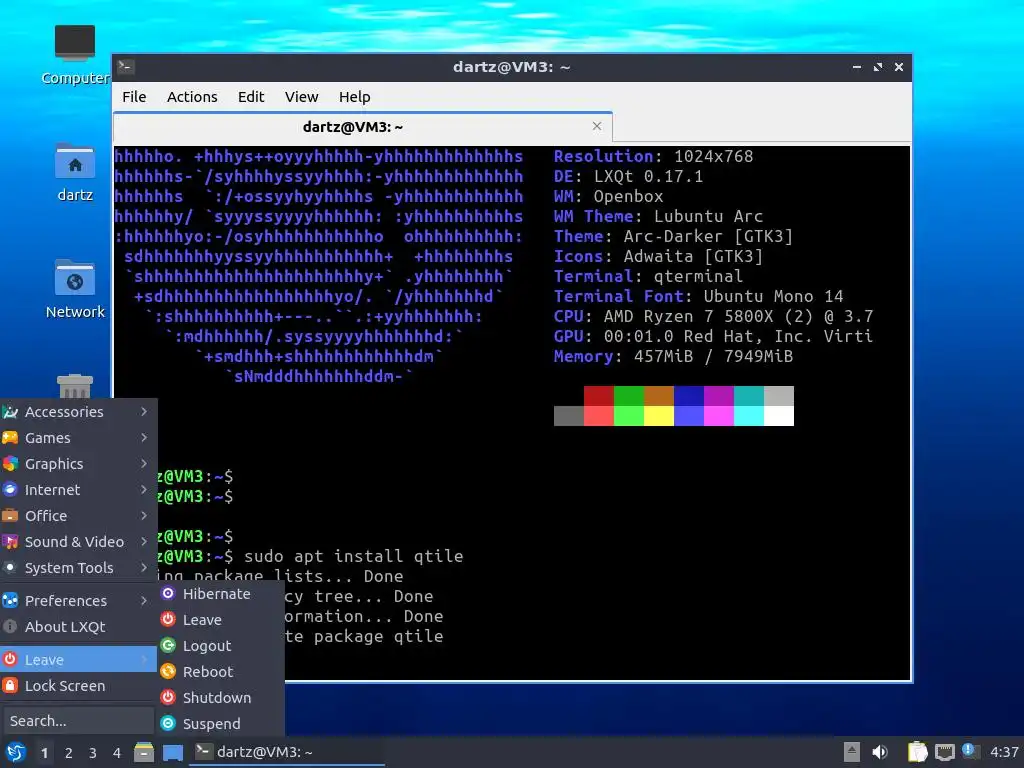Launch file manager from panel quicklaunch

[x=144, y=752]
